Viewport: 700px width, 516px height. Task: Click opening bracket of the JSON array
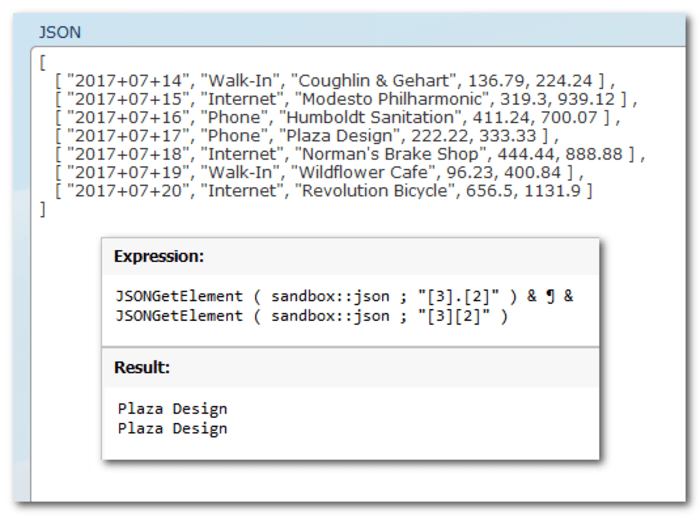point(43,62)
